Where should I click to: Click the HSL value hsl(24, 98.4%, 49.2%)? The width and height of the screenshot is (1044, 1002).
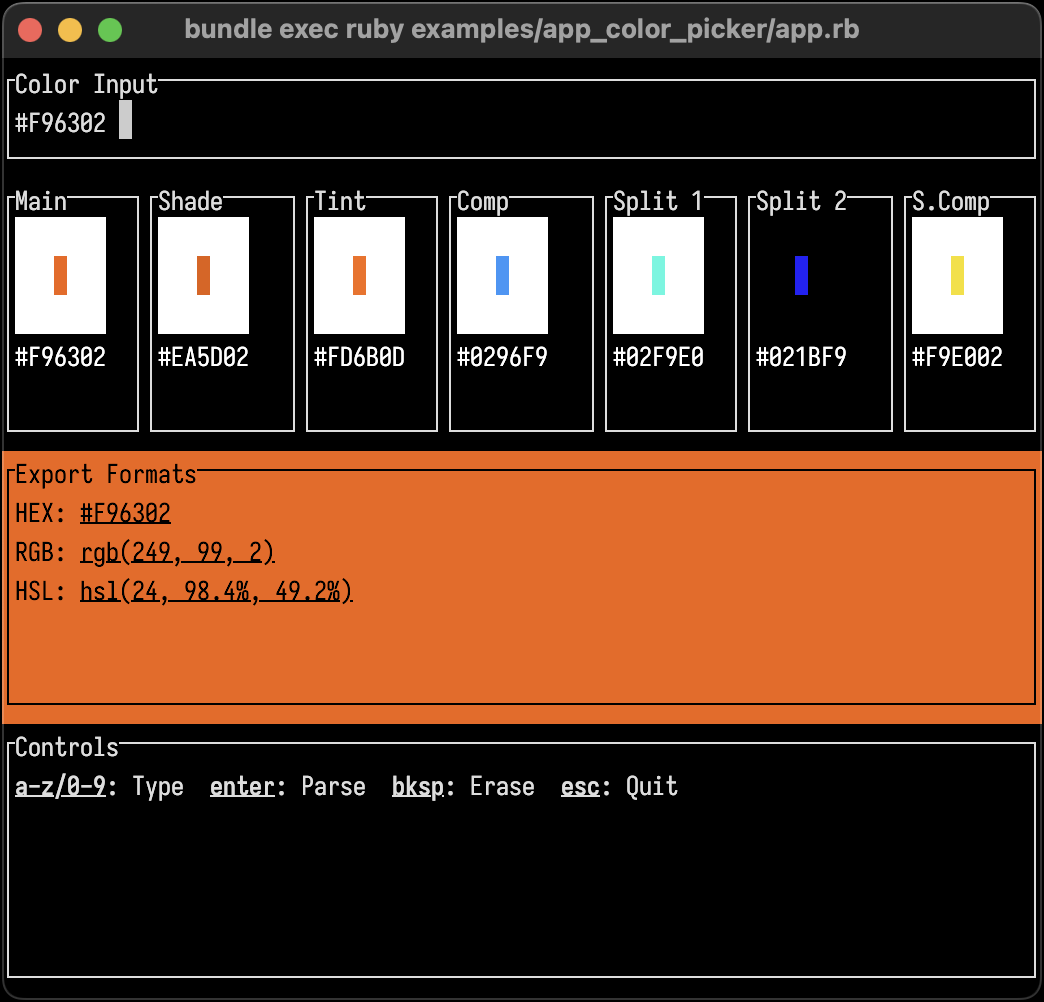[x=216, y=591]
